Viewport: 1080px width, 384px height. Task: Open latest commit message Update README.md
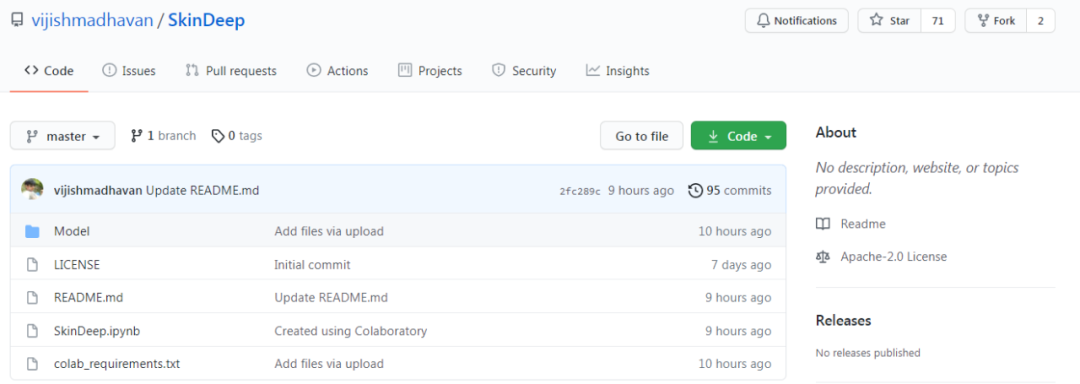202,191
